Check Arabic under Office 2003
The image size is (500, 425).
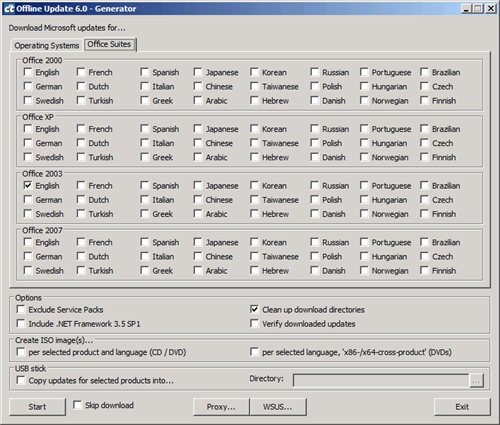click(198, 214)
